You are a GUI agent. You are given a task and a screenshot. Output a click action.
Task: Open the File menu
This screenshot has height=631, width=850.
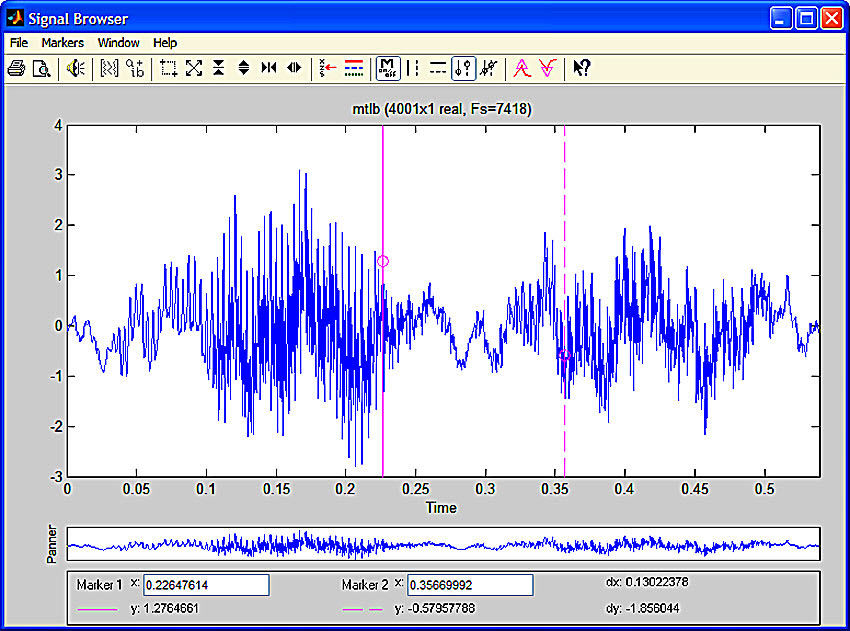pos(17,42)
